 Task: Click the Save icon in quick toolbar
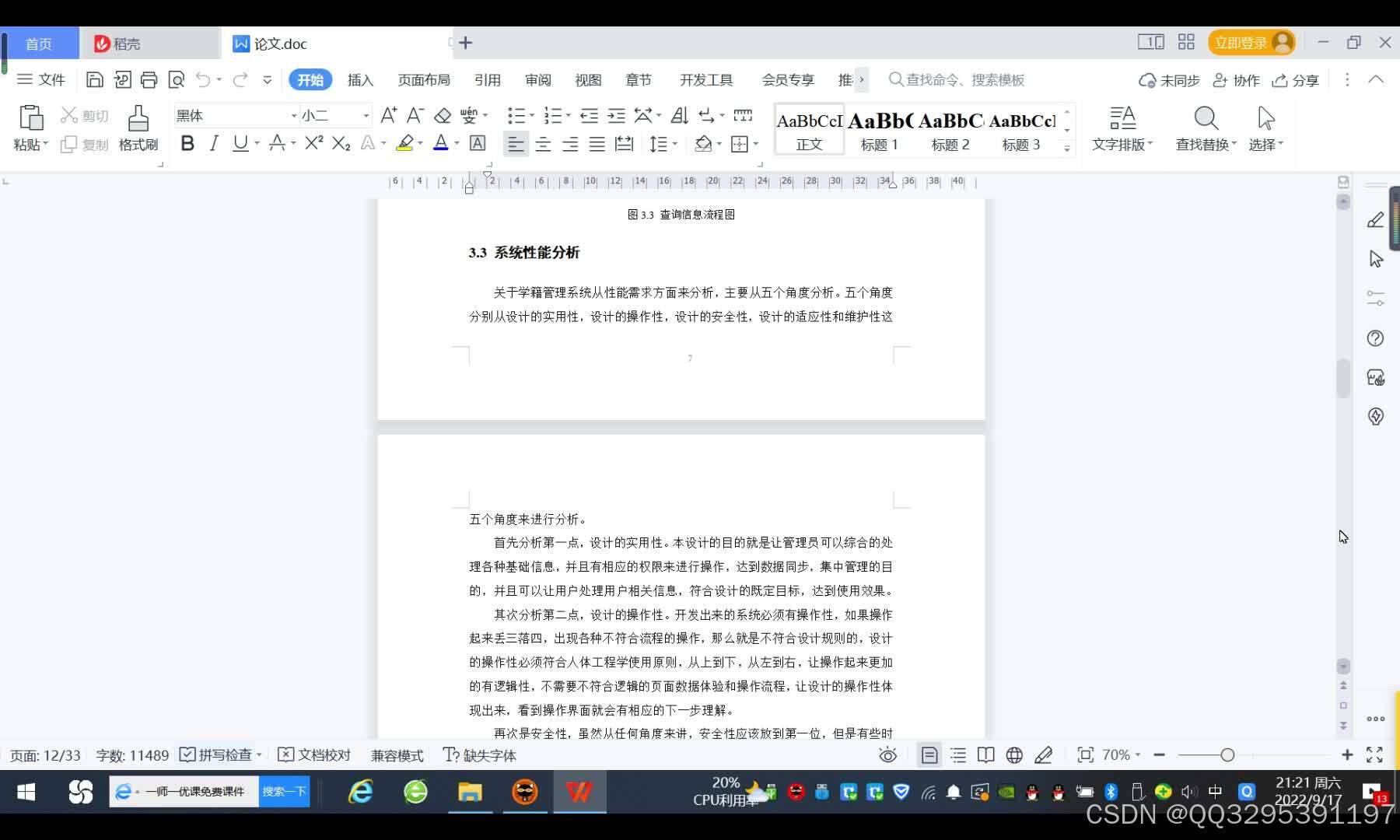[94, 79]
